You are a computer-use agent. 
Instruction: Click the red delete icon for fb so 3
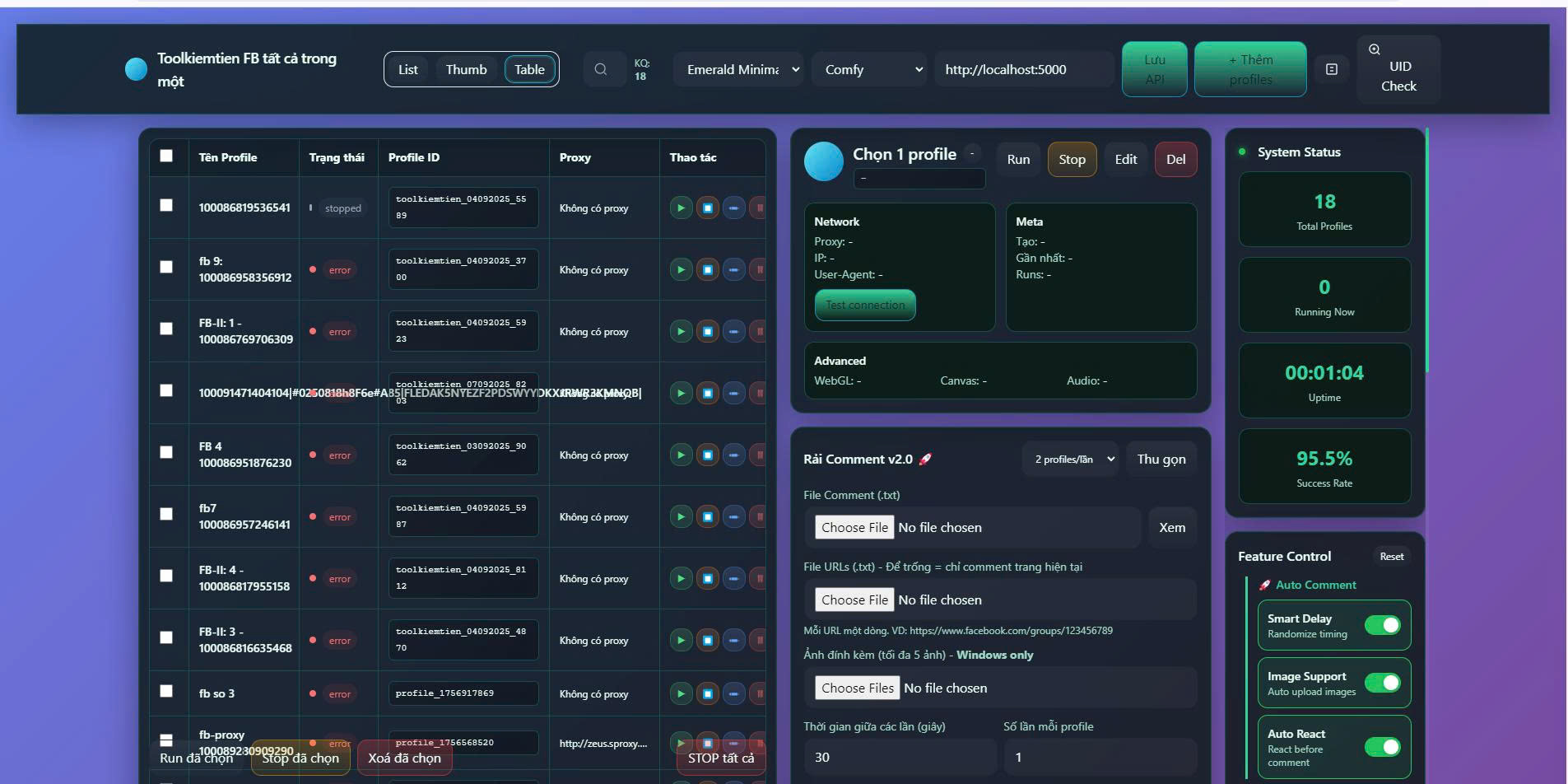tap(759, 694)
